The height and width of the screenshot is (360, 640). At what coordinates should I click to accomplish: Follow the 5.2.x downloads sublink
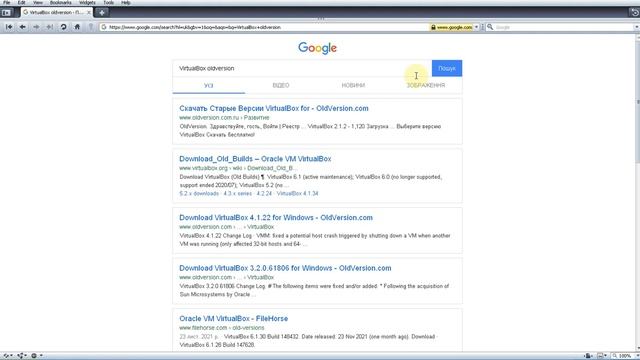199,193
